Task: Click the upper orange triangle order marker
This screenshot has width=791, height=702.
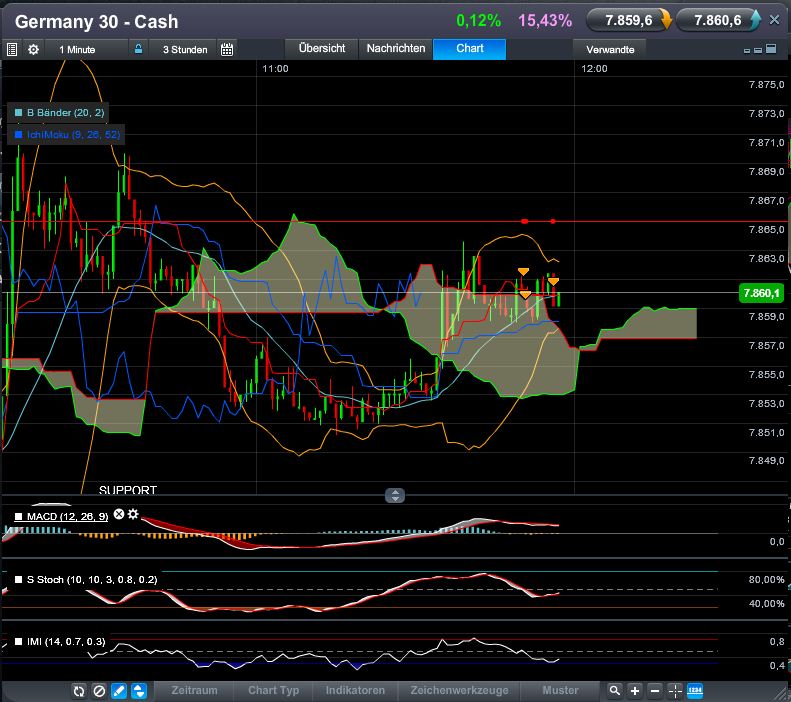Action: pos(523,272)
